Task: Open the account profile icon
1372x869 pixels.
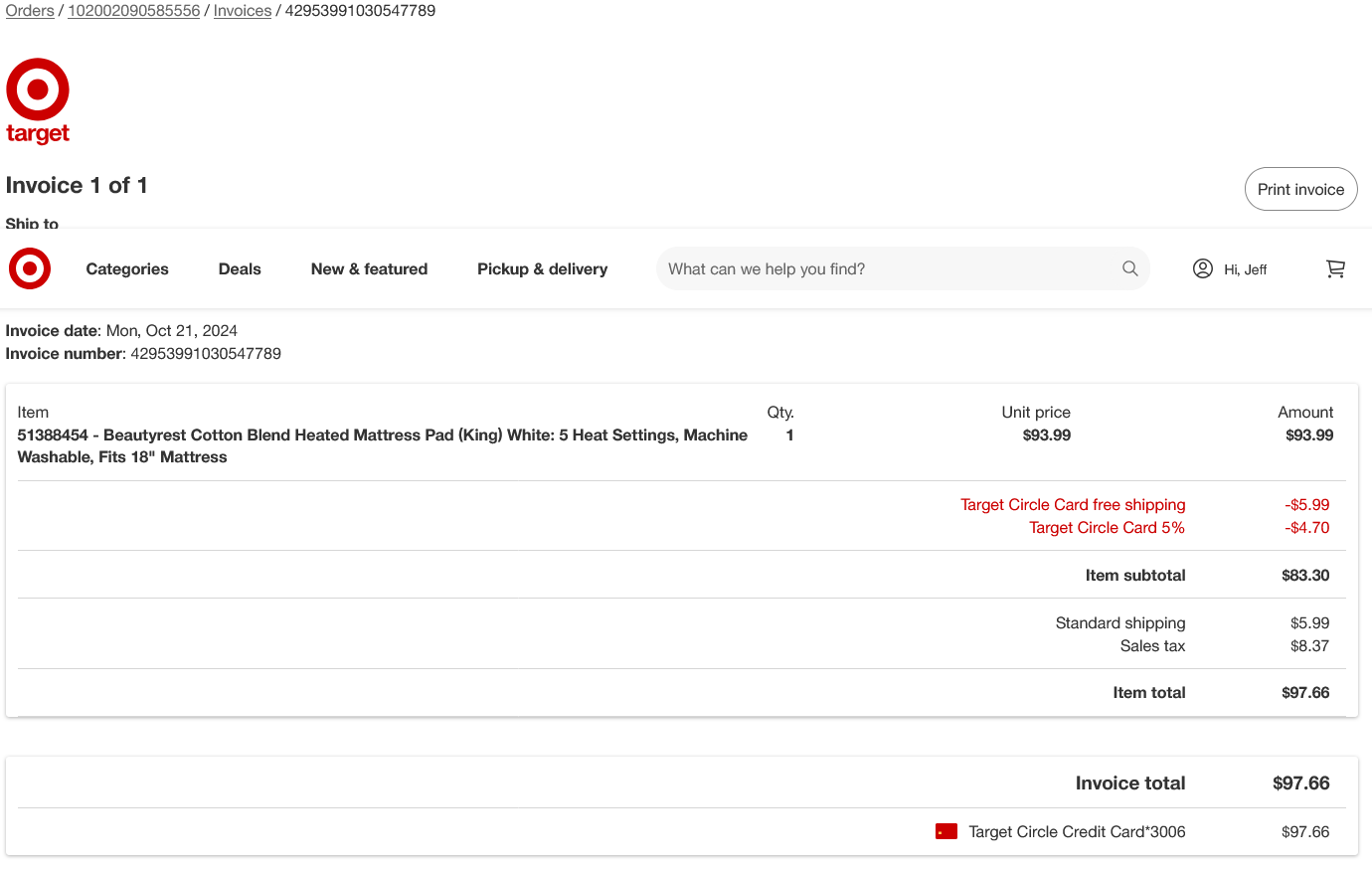Action: pos(1203,268)
